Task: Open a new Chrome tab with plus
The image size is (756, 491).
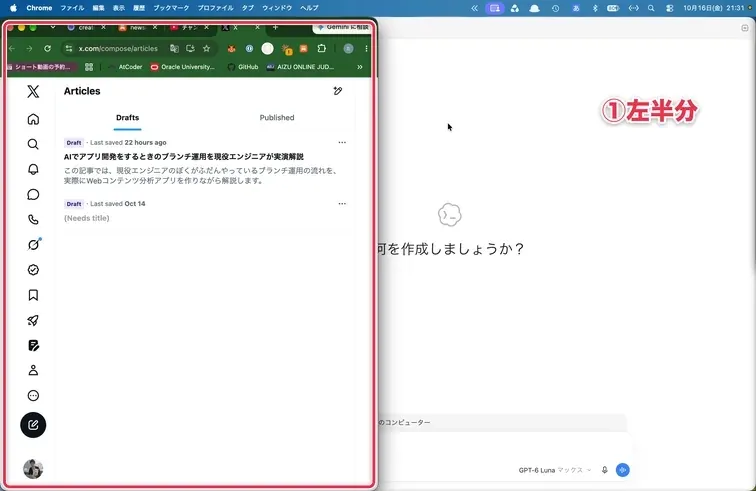Action: 275,27
